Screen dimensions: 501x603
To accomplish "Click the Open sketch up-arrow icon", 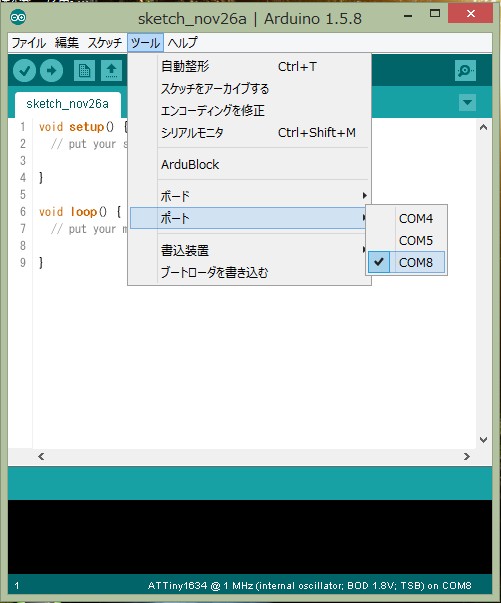I will coord(112,70).
